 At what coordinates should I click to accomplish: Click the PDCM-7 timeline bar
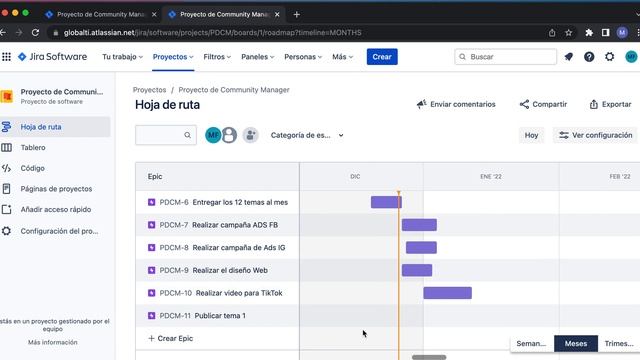coord(419,225)
